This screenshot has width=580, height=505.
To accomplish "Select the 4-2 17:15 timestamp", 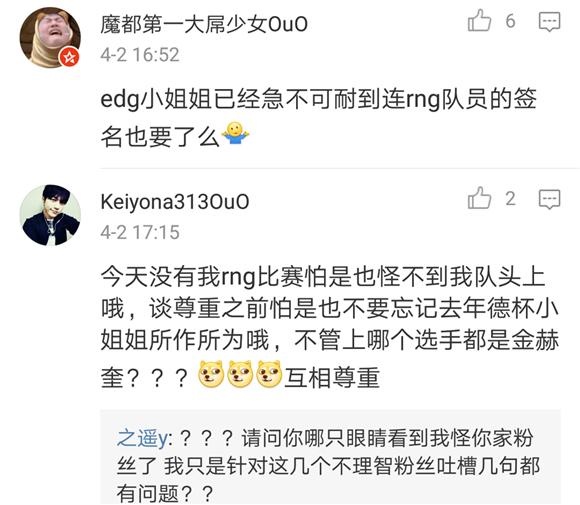I will (x=140, y=232).
